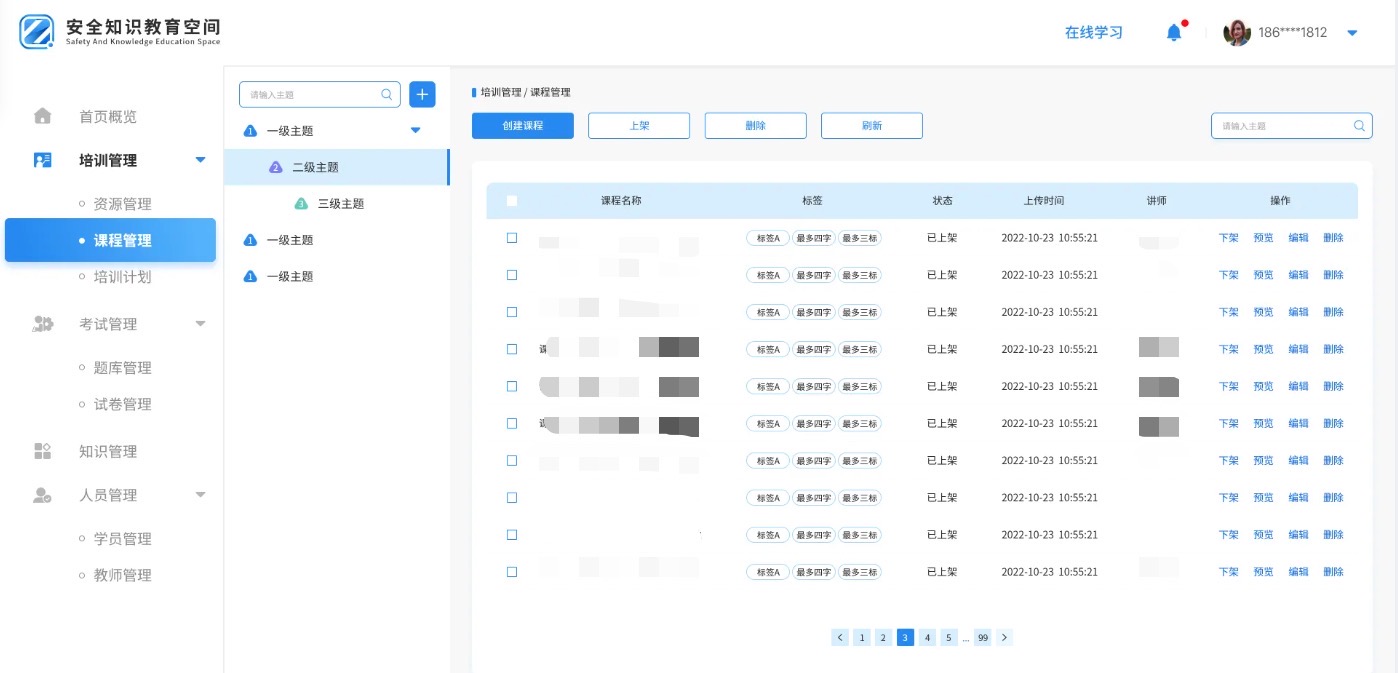Screen dimensions: 1398x673
Task: Click the 知识管理 grid icon
Action: coord(43,451)
